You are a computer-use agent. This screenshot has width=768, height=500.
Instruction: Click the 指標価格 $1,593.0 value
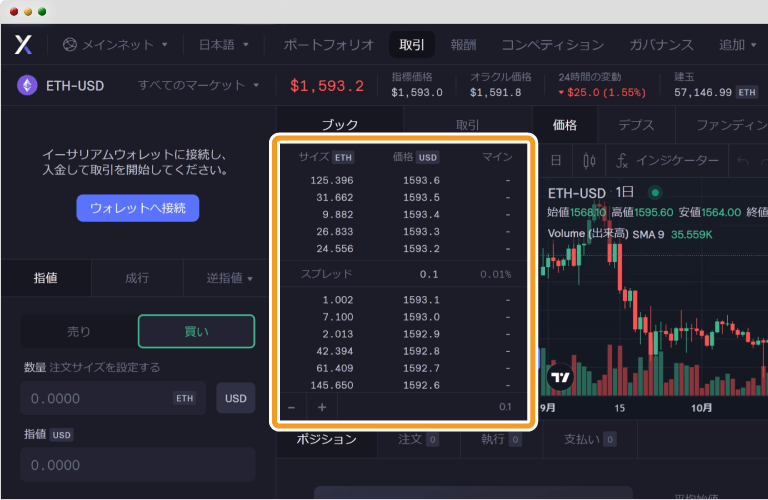[x=417, y=93]
